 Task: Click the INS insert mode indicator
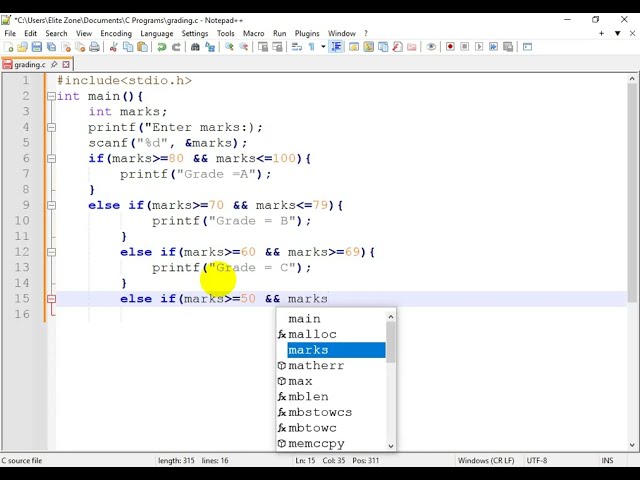607,460
